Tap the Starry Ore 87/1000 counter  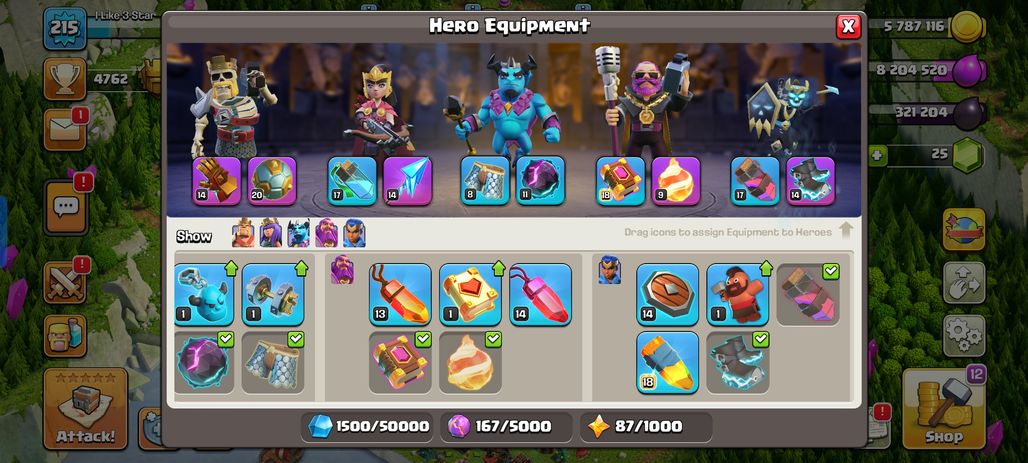click(x=646, y=426)
